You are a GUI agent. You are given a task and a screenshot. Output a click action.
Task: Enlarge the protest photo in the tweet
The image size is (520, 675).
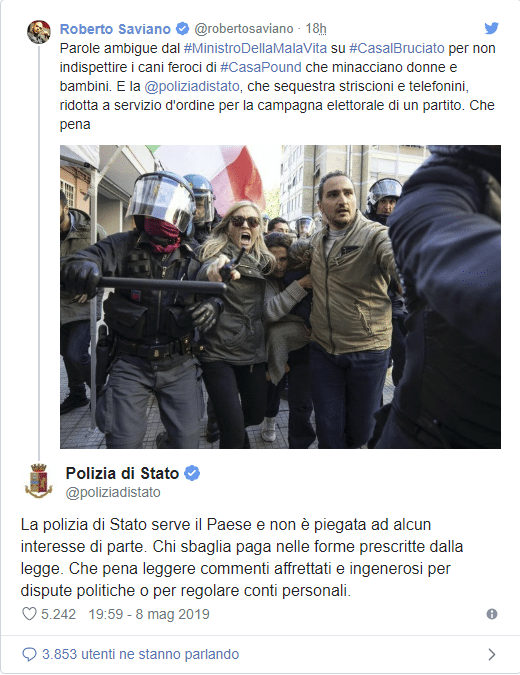[280, 297]
